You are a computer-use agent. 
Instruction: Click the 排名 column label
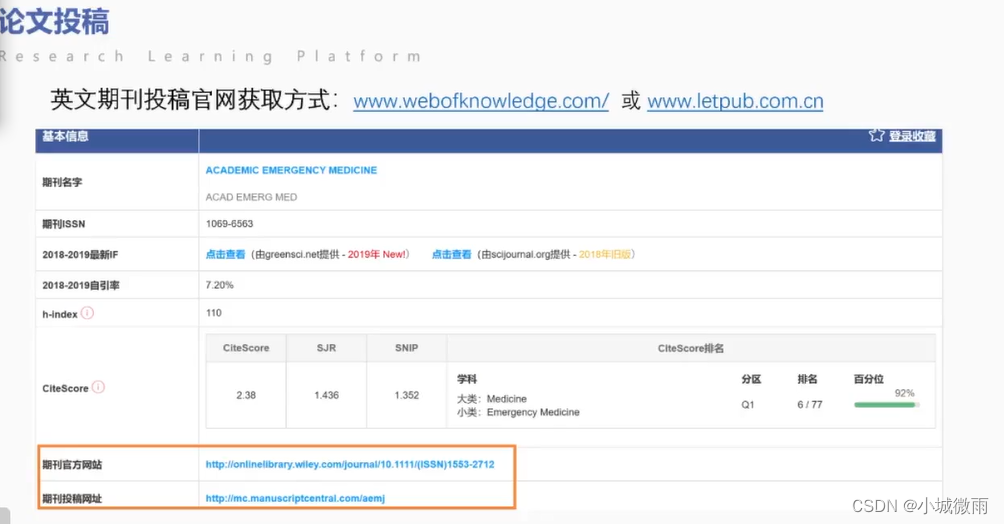(807, 379)
